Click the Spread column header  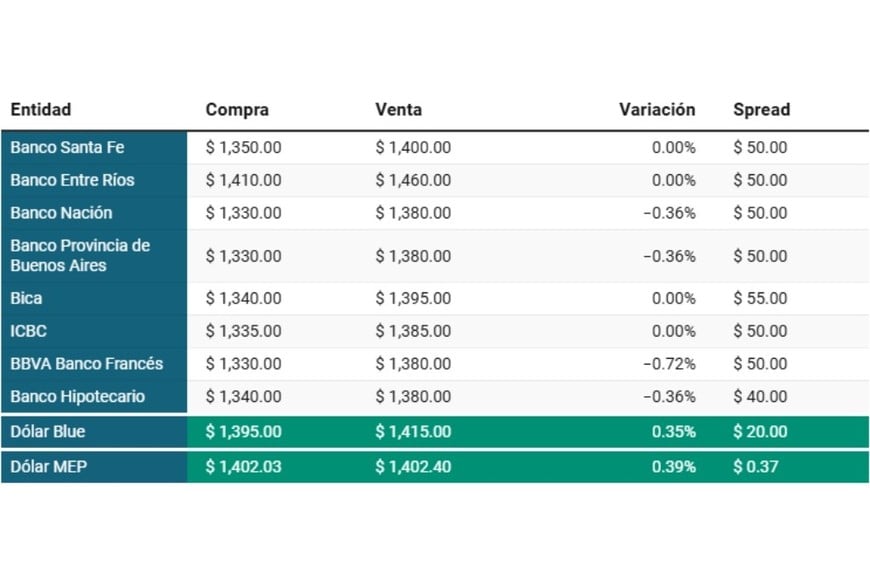(x=761, y=110)
